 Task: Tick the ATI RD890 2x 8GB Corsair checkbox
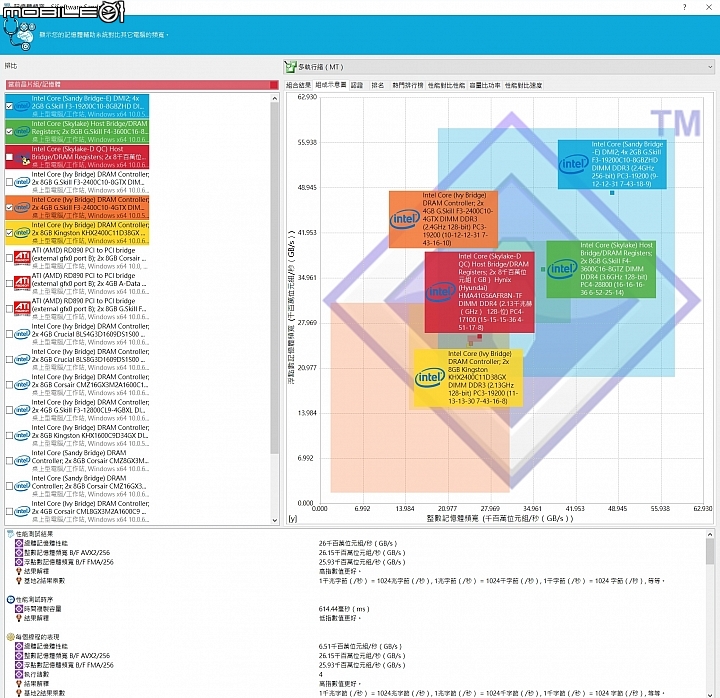click(9, 258)
